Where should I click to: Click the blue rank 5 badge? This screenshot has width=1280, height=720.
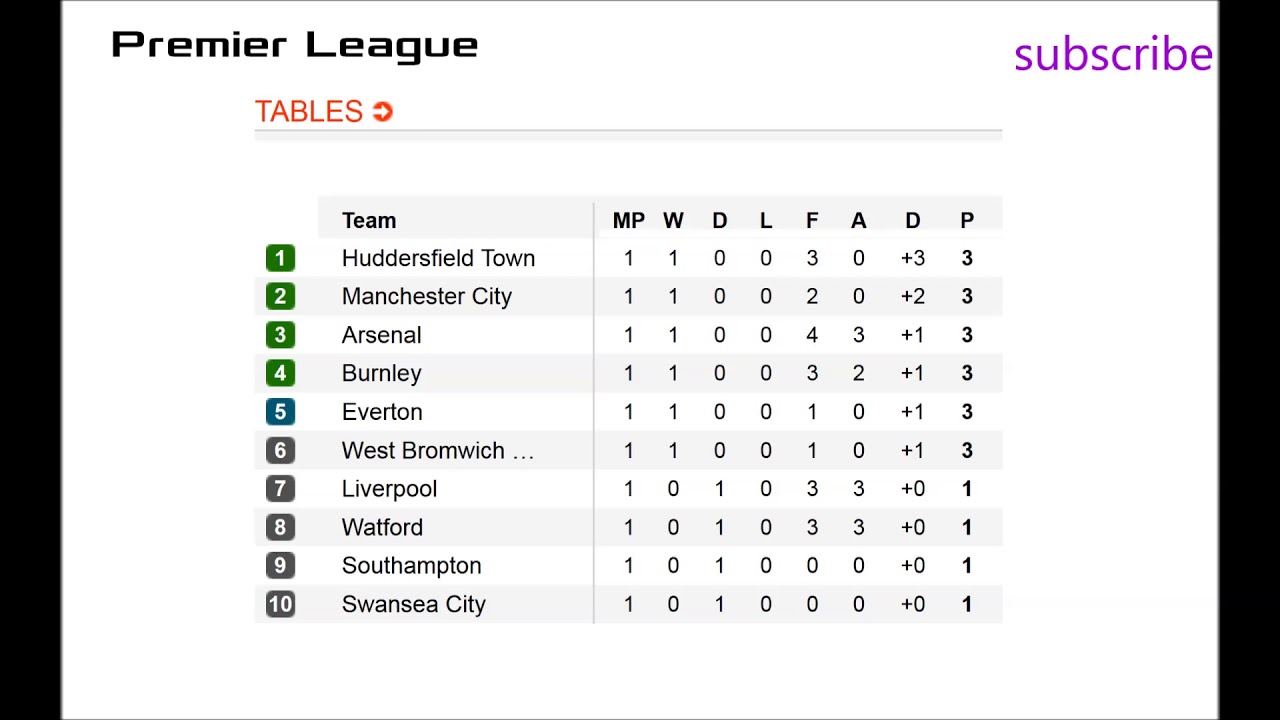[280, 412]
